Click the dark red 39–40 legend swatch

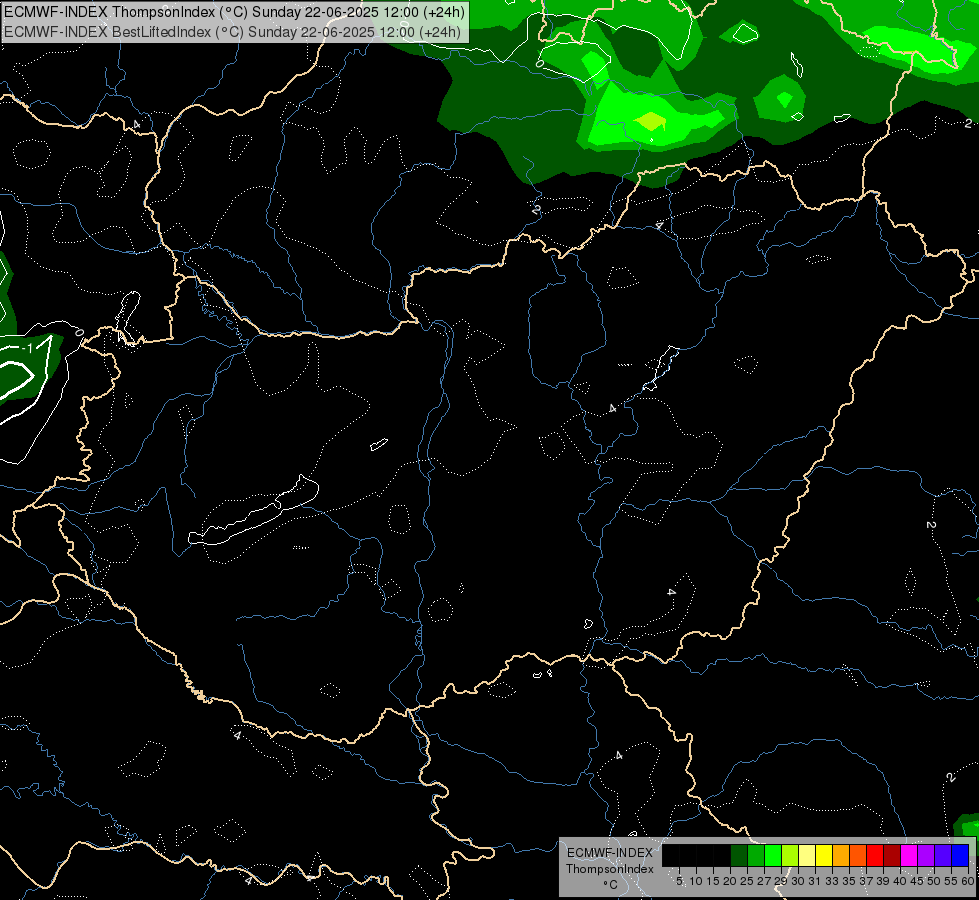coord(892,856)
